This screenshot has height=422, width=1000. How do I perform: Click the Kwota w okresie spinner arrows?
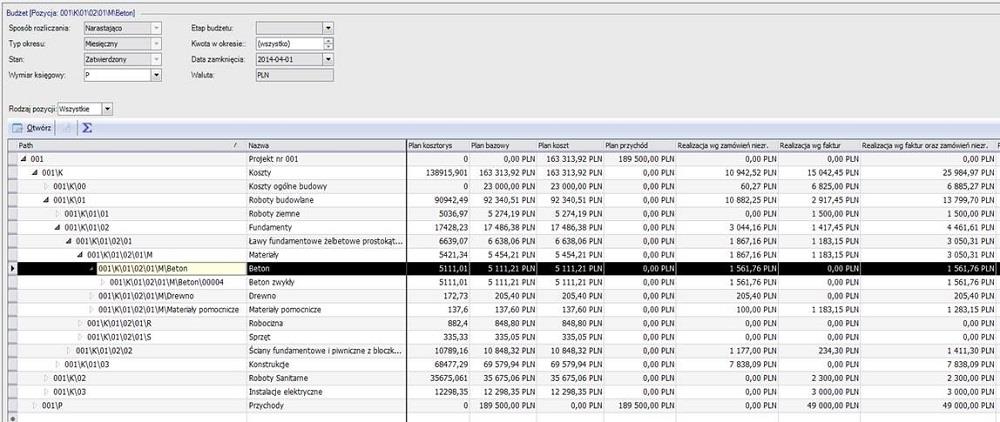click(328, 44)
